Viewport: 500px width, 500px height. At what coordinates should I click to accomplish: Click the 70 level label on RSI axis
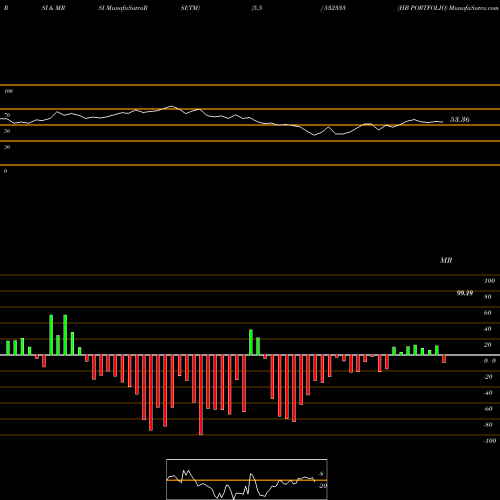tap(7, 115)
